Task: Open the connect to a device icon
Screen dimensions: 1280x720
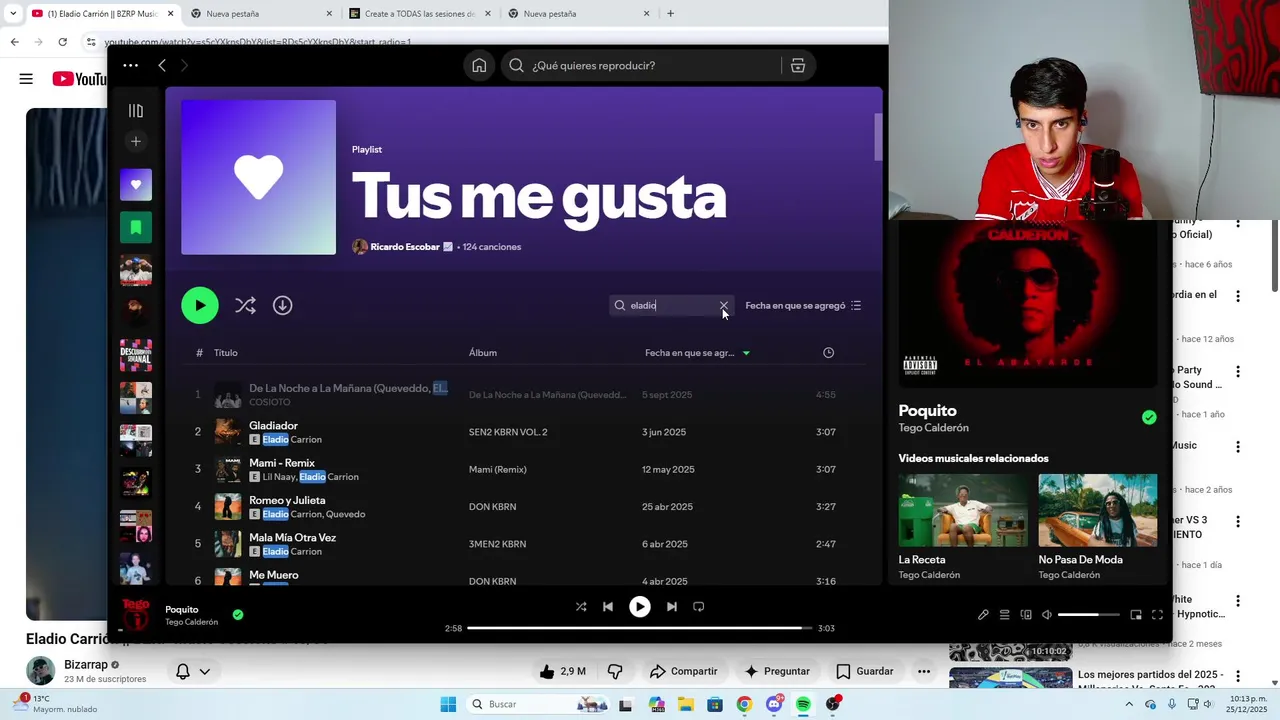Action: pos(1026,615)
